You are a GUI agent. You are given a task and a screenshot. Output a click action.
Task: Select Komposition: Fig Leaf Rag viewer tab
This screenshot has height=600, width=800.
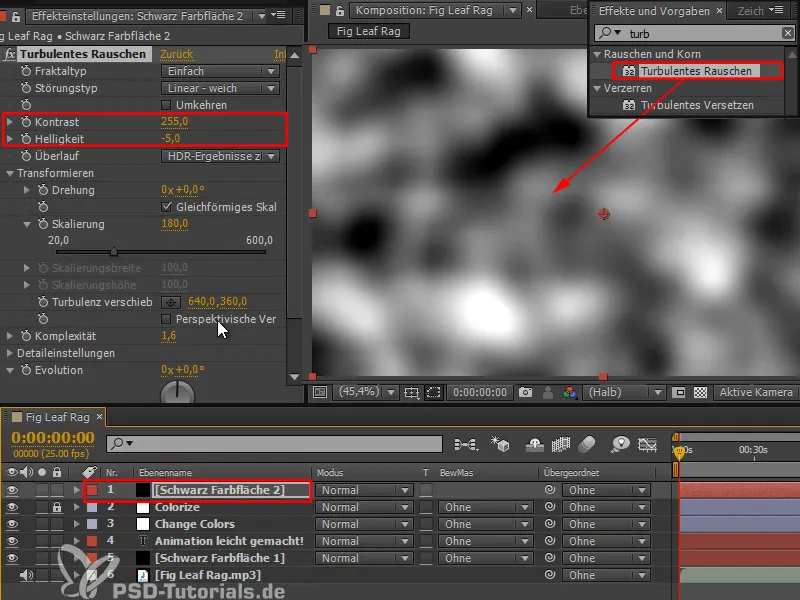(x=424, y=10)
